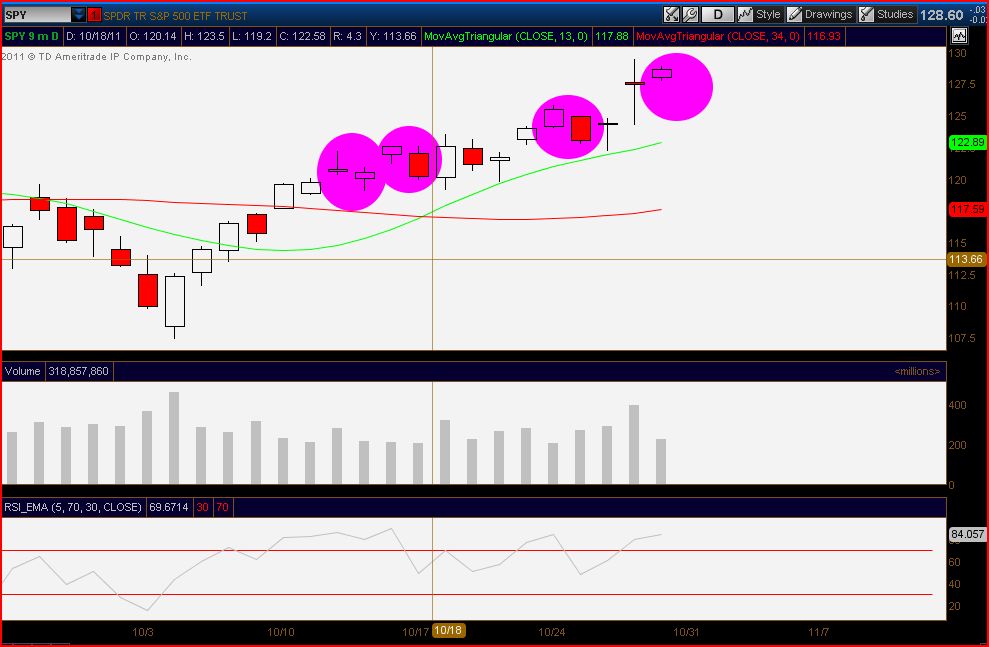The height and width of the screenshot is (647, 989).
Task: Click the SPY symbol entry field
Action: [x=36, y=15]
